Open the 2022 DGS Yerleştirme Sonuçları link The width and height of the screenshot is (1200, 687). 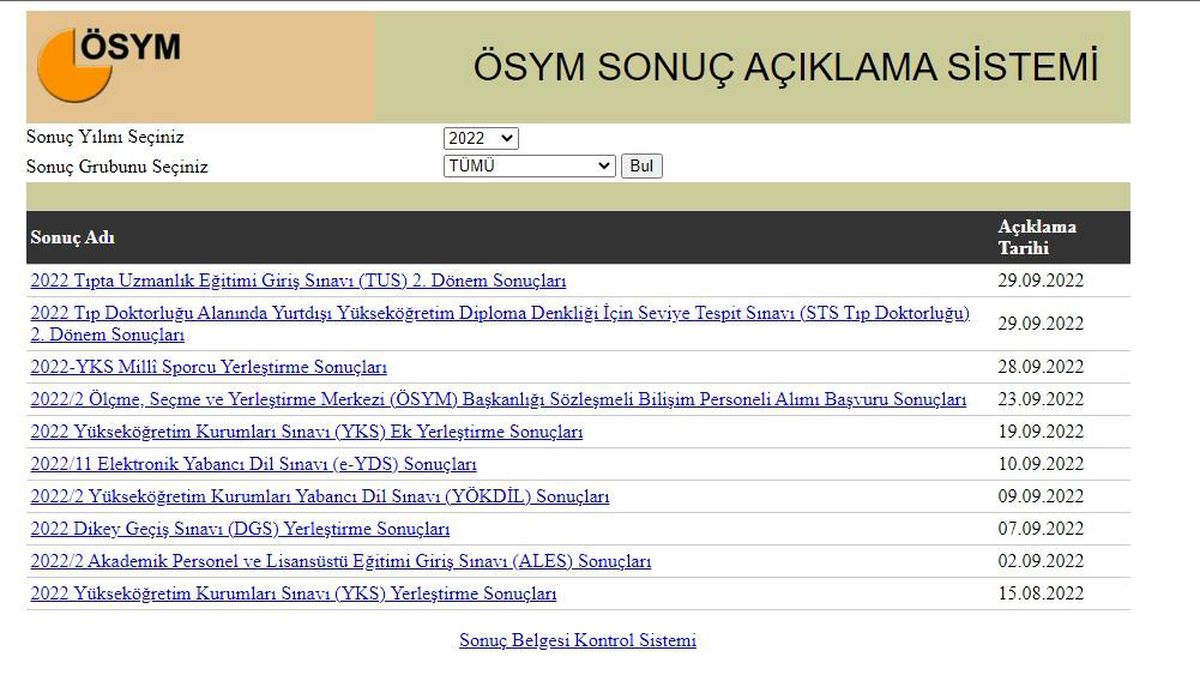pos(240,529)
